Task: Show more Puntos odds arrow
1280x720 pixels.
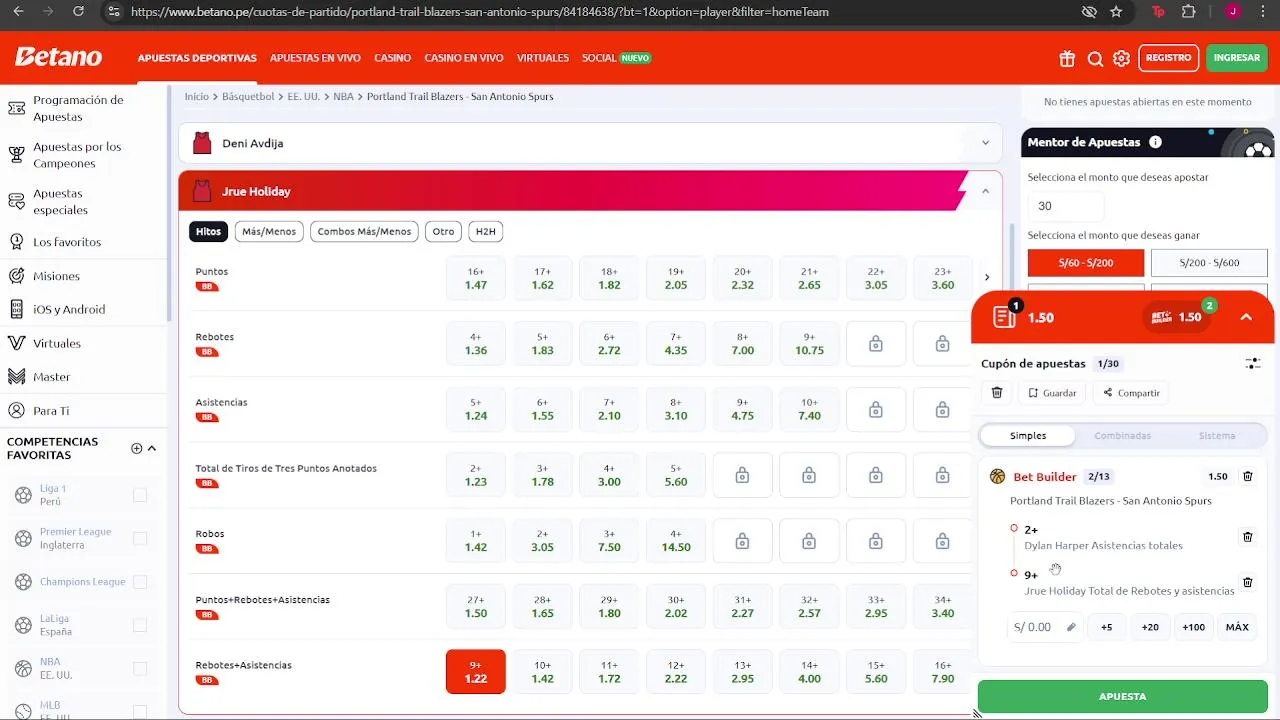Action: 987,278
